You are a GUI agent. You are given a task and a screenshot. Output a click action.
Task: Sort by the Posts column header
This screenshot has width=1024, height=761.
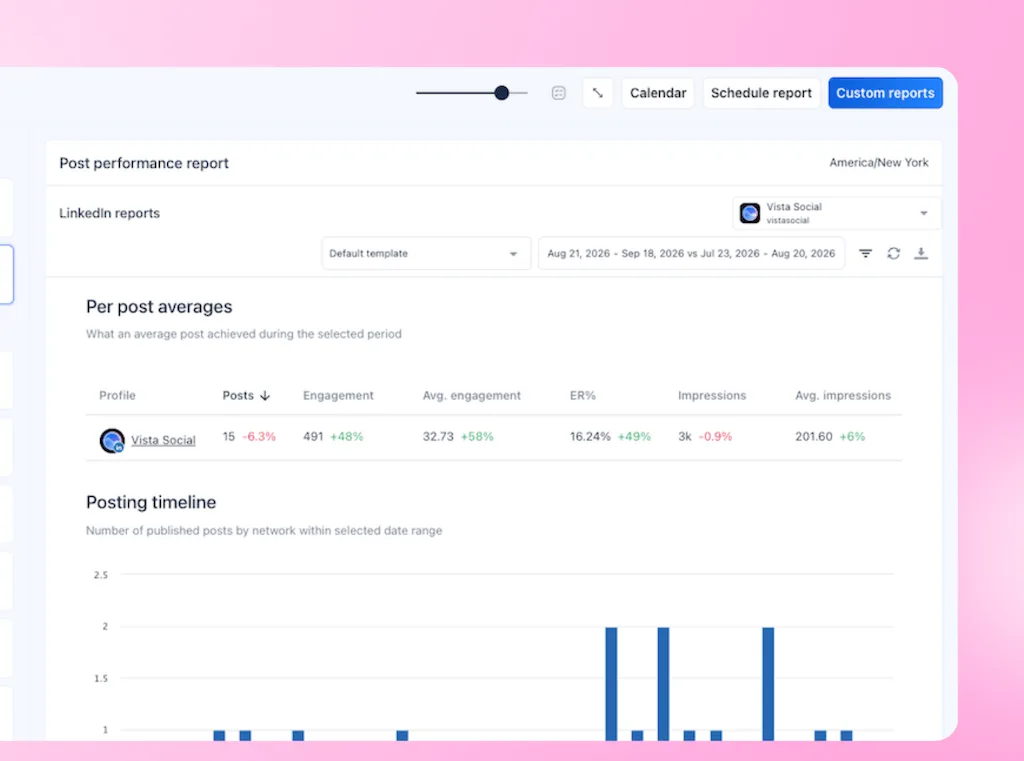[246, 395]
